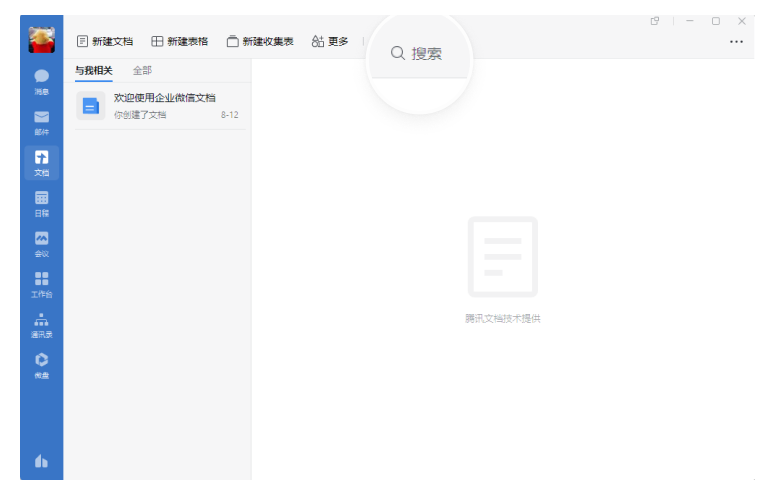
Task: Open the 工作台 (Workbench) sidebar icon
Action: click(x=41, y=283)
